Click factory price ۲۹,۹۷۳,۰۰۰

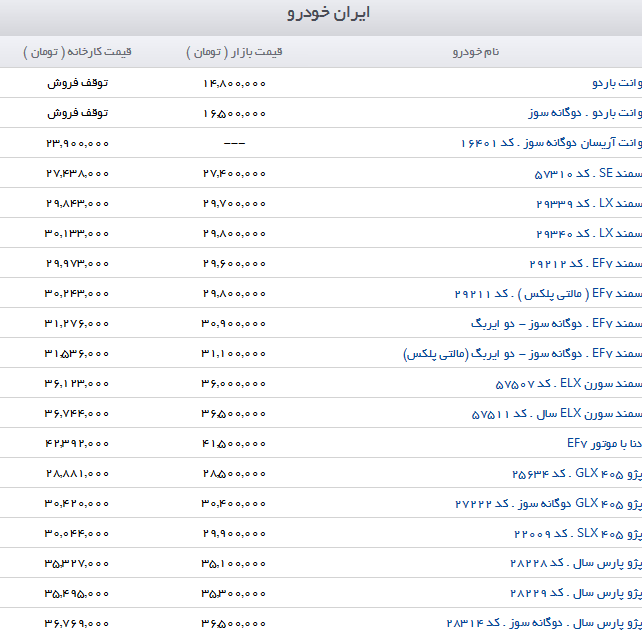[x=77, y=264]
